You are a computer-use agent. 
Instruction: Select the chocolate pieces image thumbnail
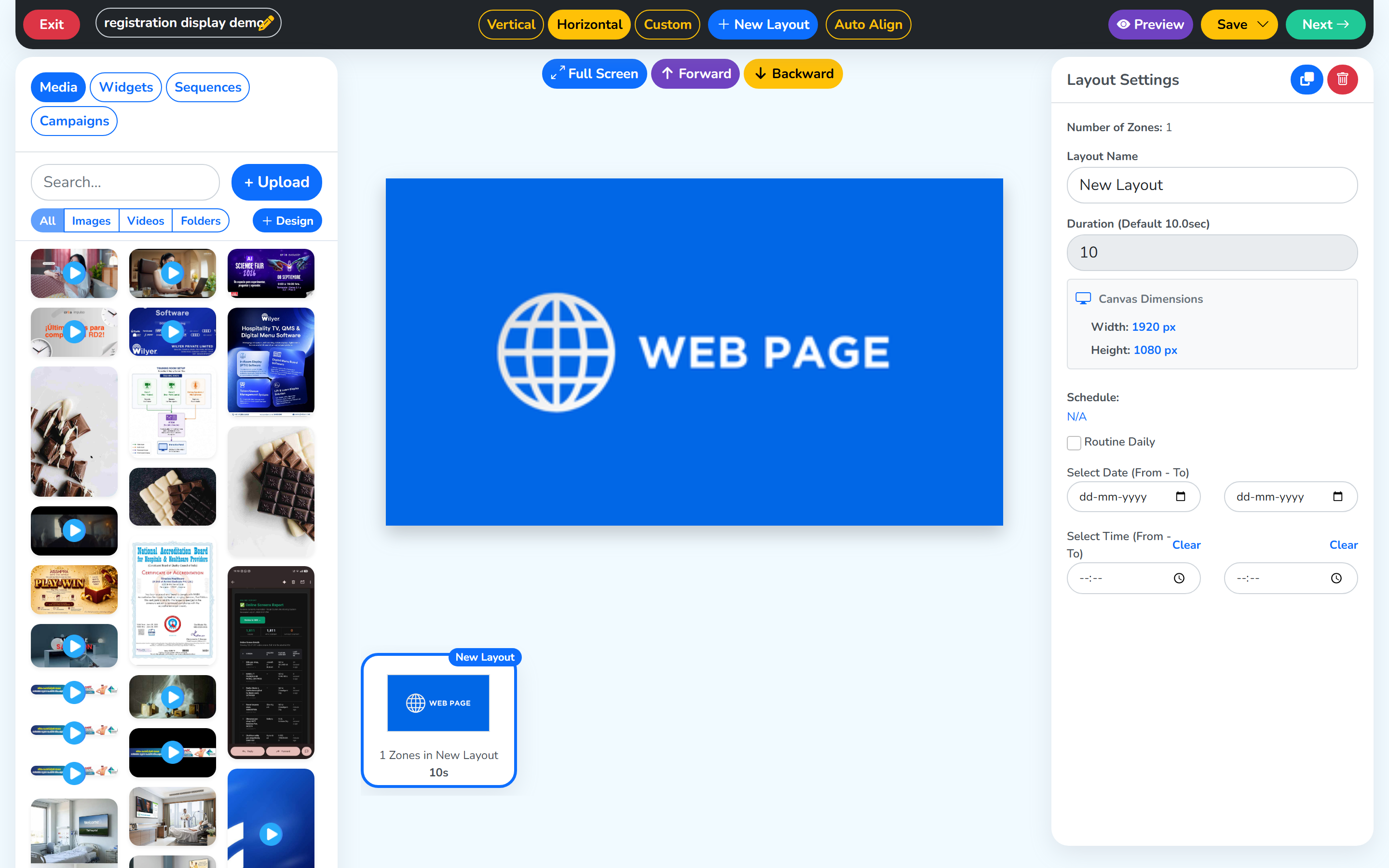(74, 432)
